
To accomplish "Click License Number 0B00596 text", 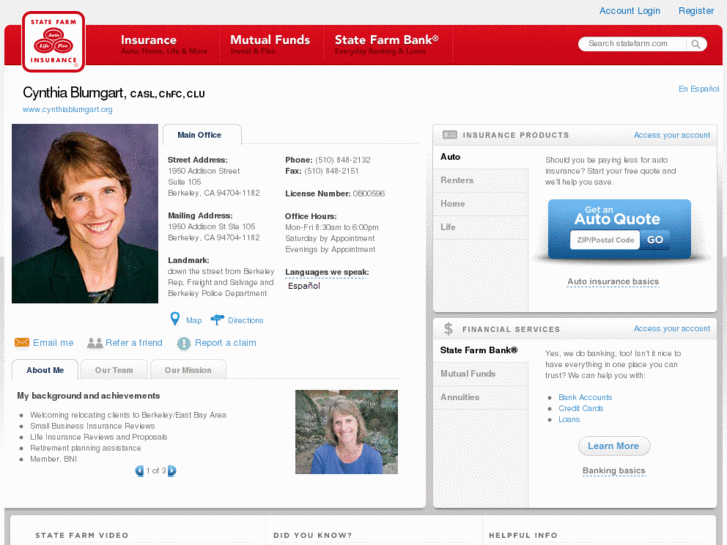I will [x=335, y=193].
